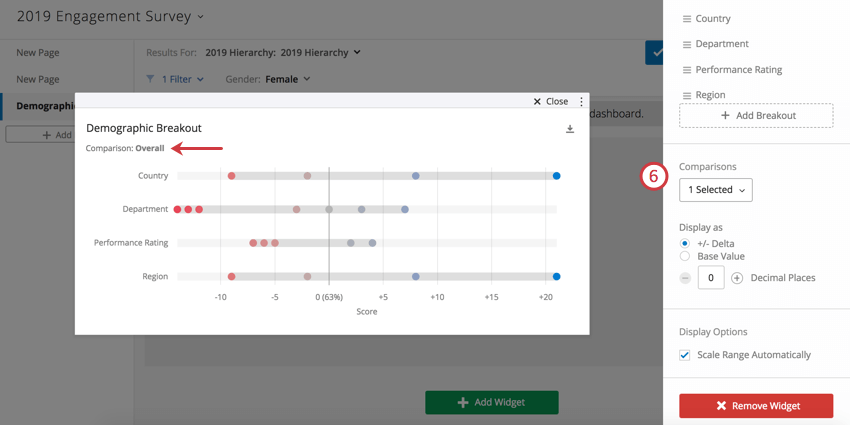Click the +20 axis tick label

(545, 298)
